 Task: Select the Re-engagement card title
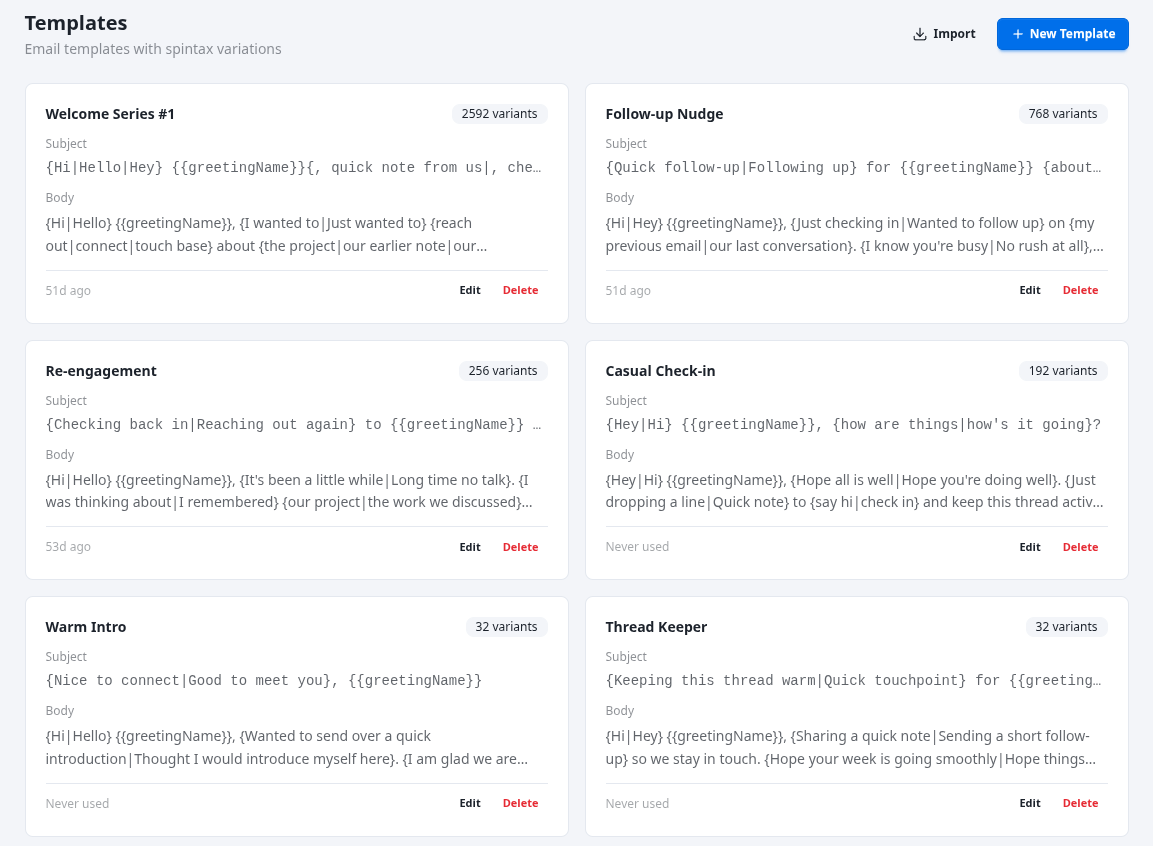101,371
